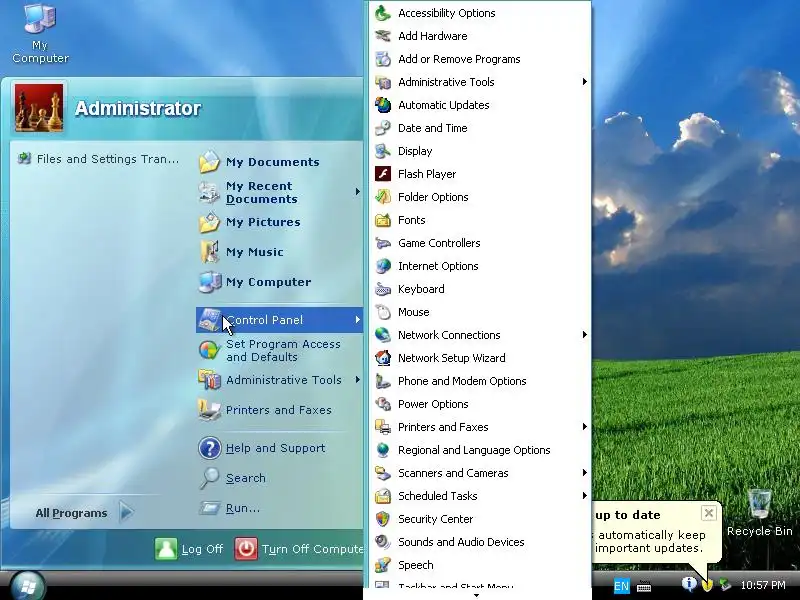Screen dimensions: 800x600
Task: Open My Computer in Start menu
Action: [x=279, y=282]
